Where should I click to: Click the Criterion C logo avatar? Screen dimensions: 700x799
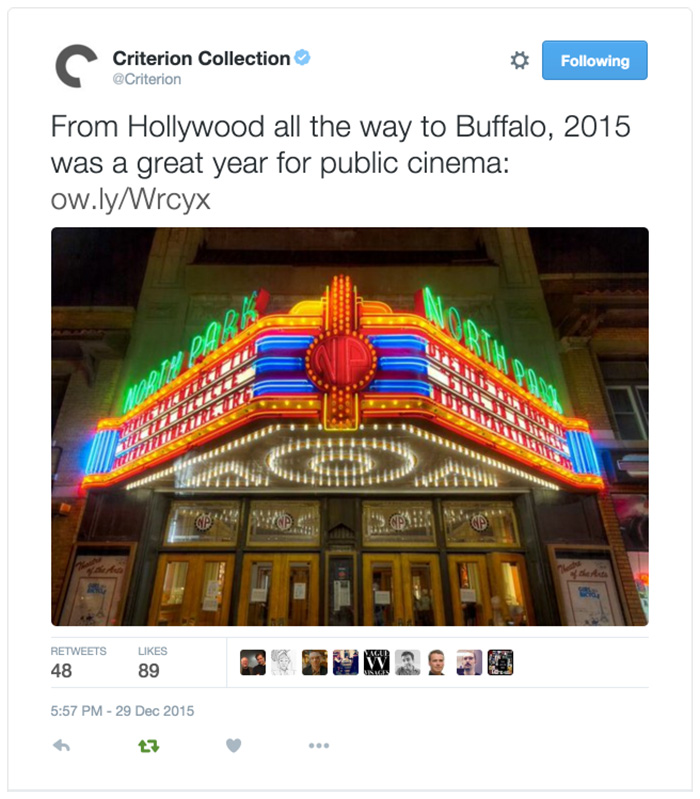75,66
